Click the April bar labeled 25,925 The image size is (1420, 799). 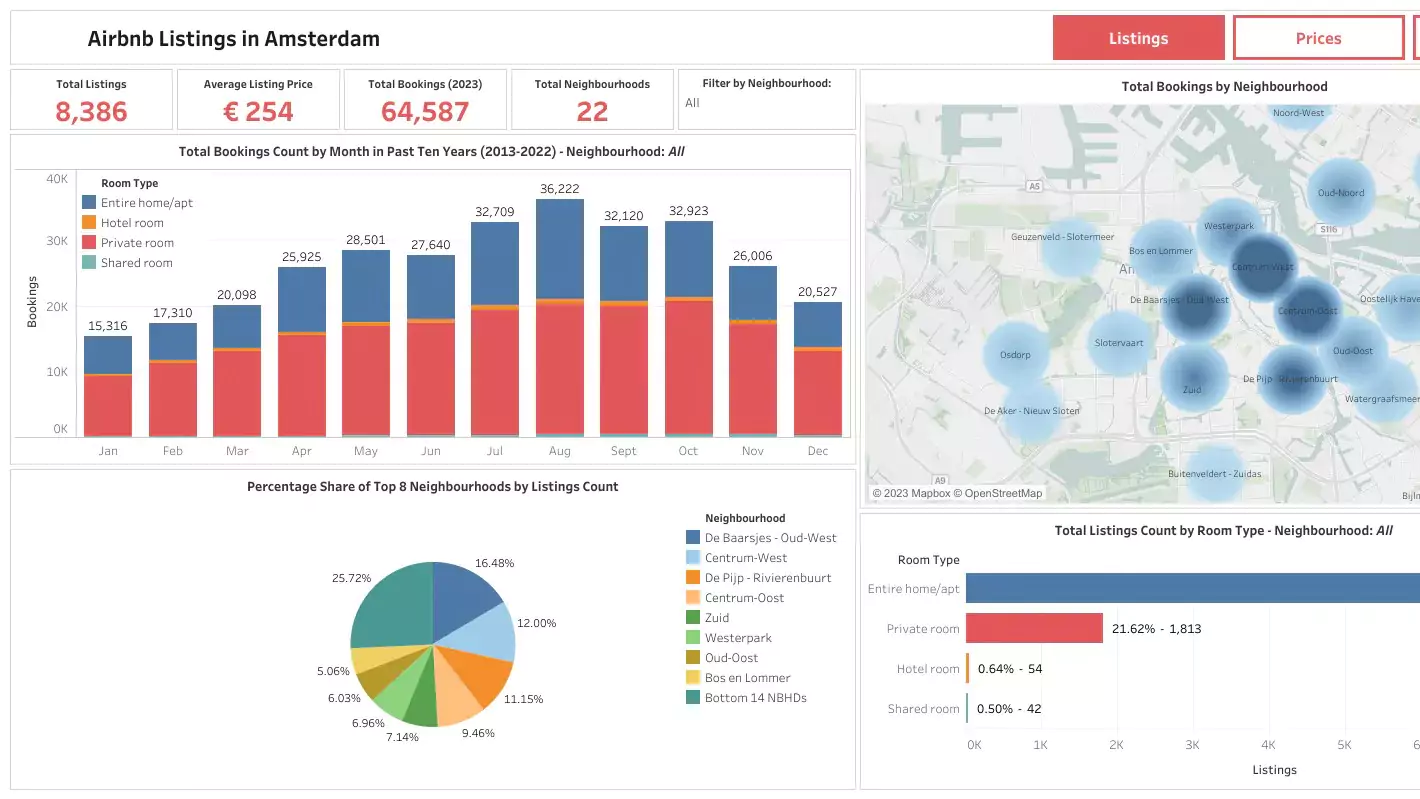302,352
